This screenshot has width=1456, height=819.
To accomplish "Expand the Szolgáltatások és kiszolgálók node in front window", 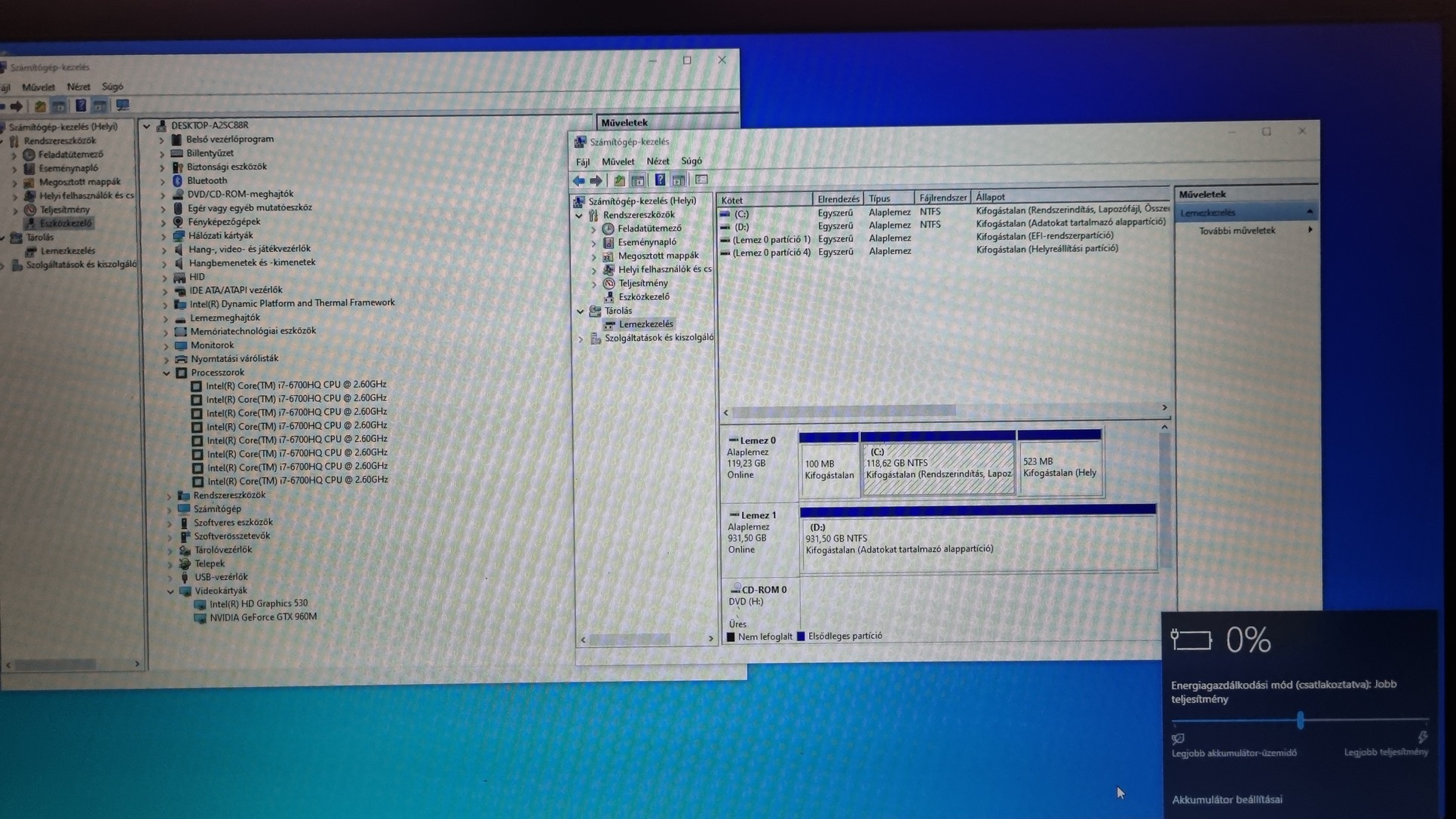I will (x=581, y=339).
